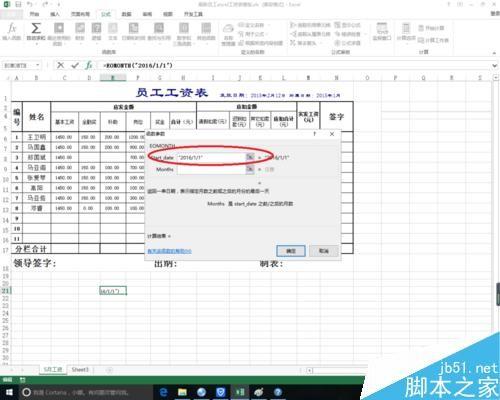Open the Date & Time functions icon

(x=133, y=32)
